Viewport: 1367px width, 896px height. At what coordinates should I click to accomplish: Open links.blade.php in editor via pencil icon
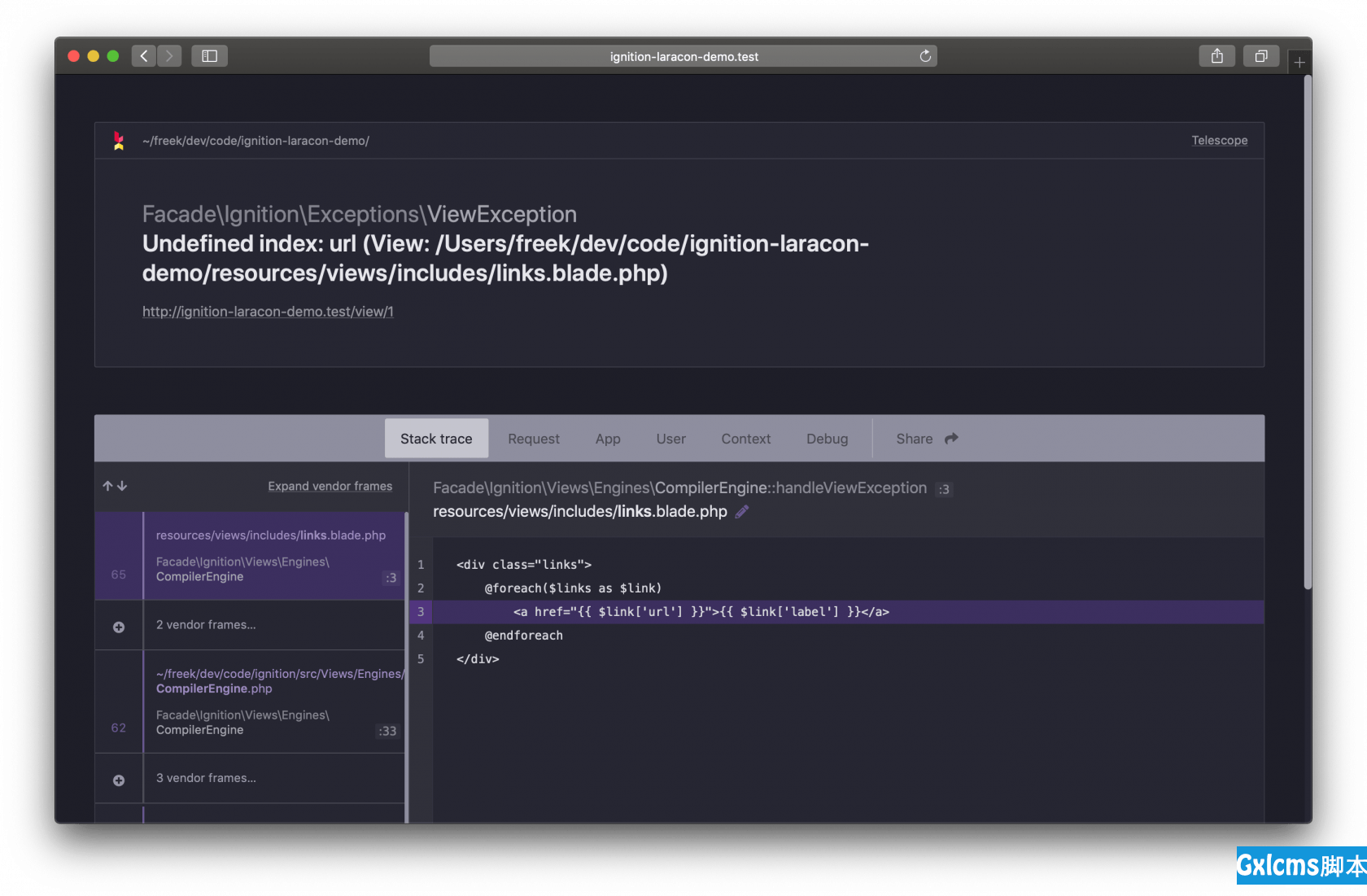tap(741, 512)
